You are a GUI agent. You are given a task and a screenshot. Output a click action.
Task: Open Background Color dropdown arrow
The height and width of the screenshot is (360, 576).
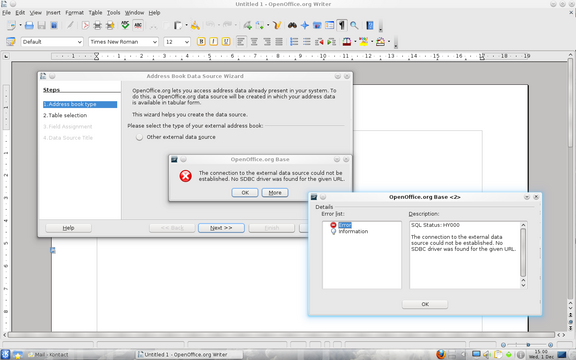pyautogui.click(x=389, y=42)
